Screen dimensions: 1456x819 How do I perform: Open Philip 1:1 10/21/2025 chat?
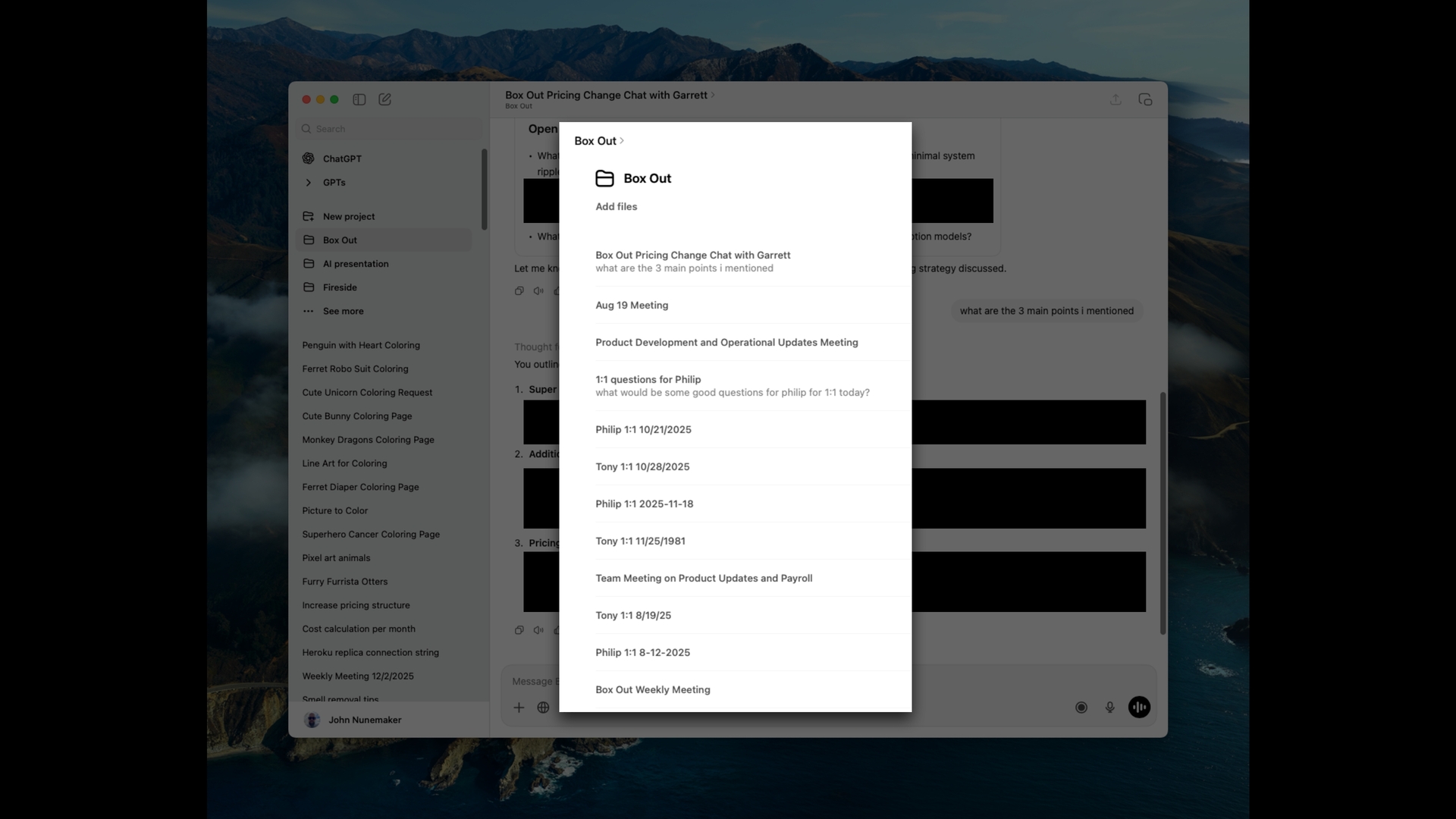tap(643, 429)
